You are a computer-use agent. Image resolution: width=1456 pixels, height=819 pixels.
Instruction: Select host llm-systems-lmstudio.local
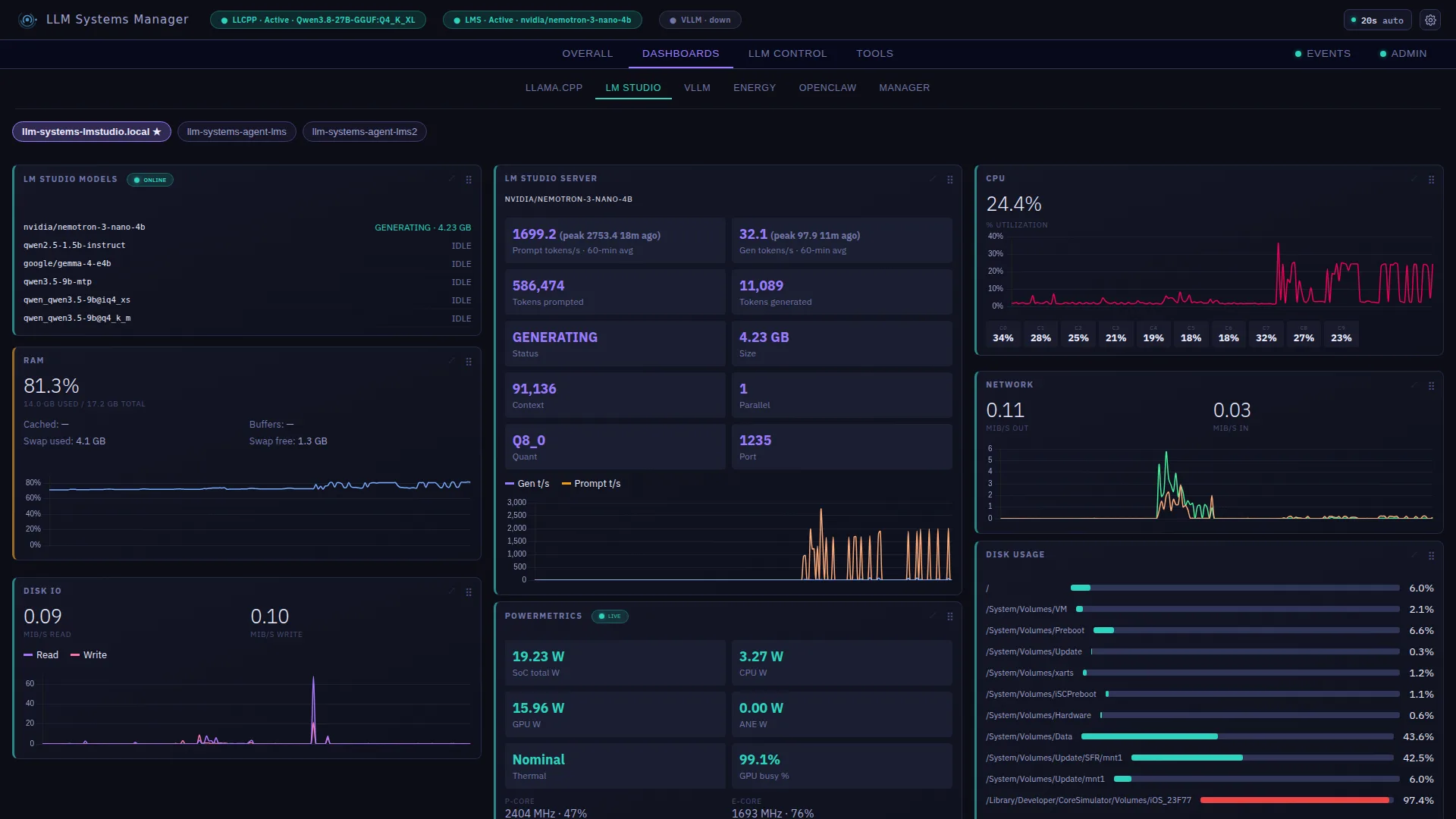pos(92,132)
